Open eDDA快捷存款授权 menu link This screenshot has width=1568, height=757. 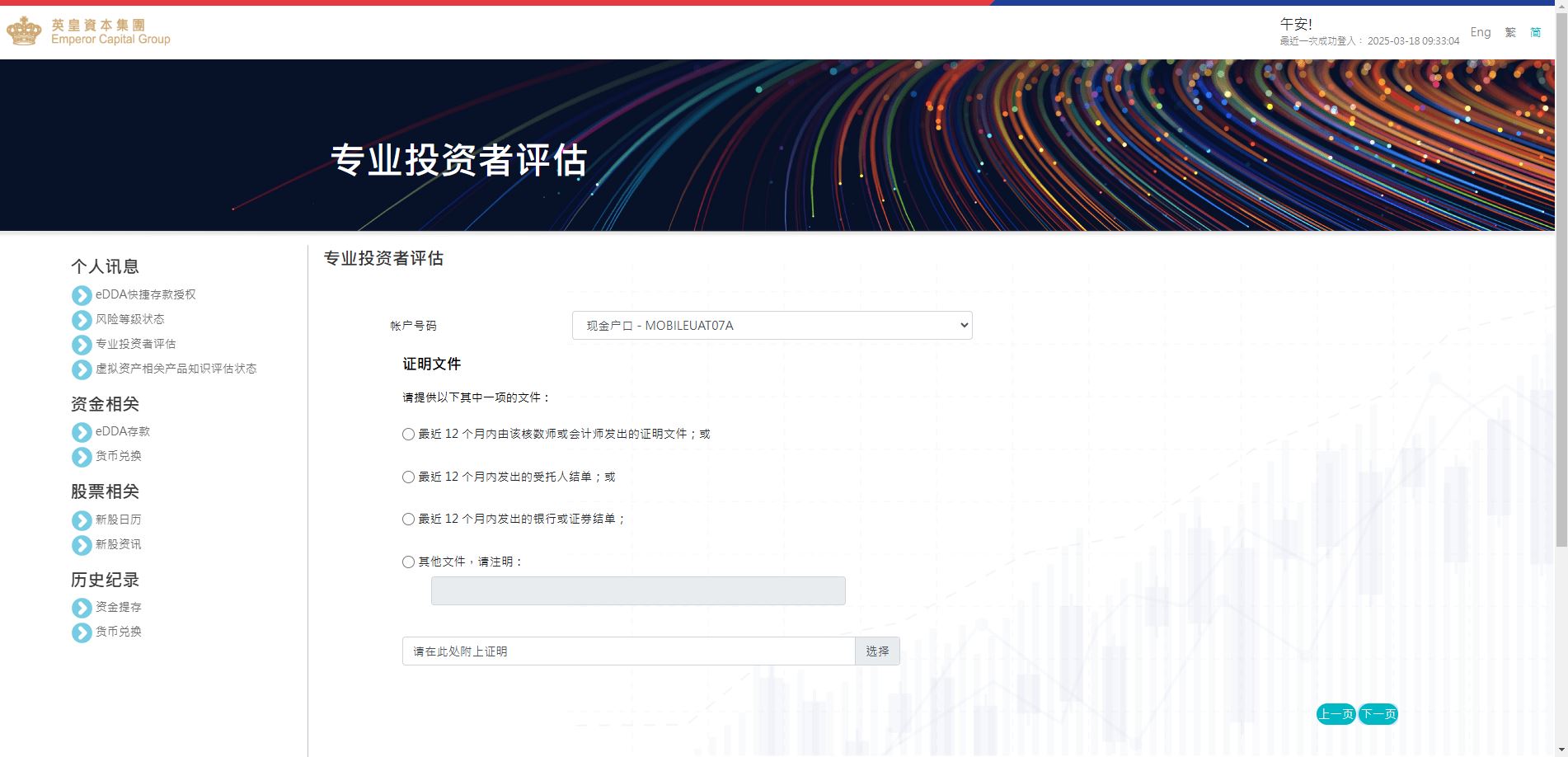(x=146, y=294)
